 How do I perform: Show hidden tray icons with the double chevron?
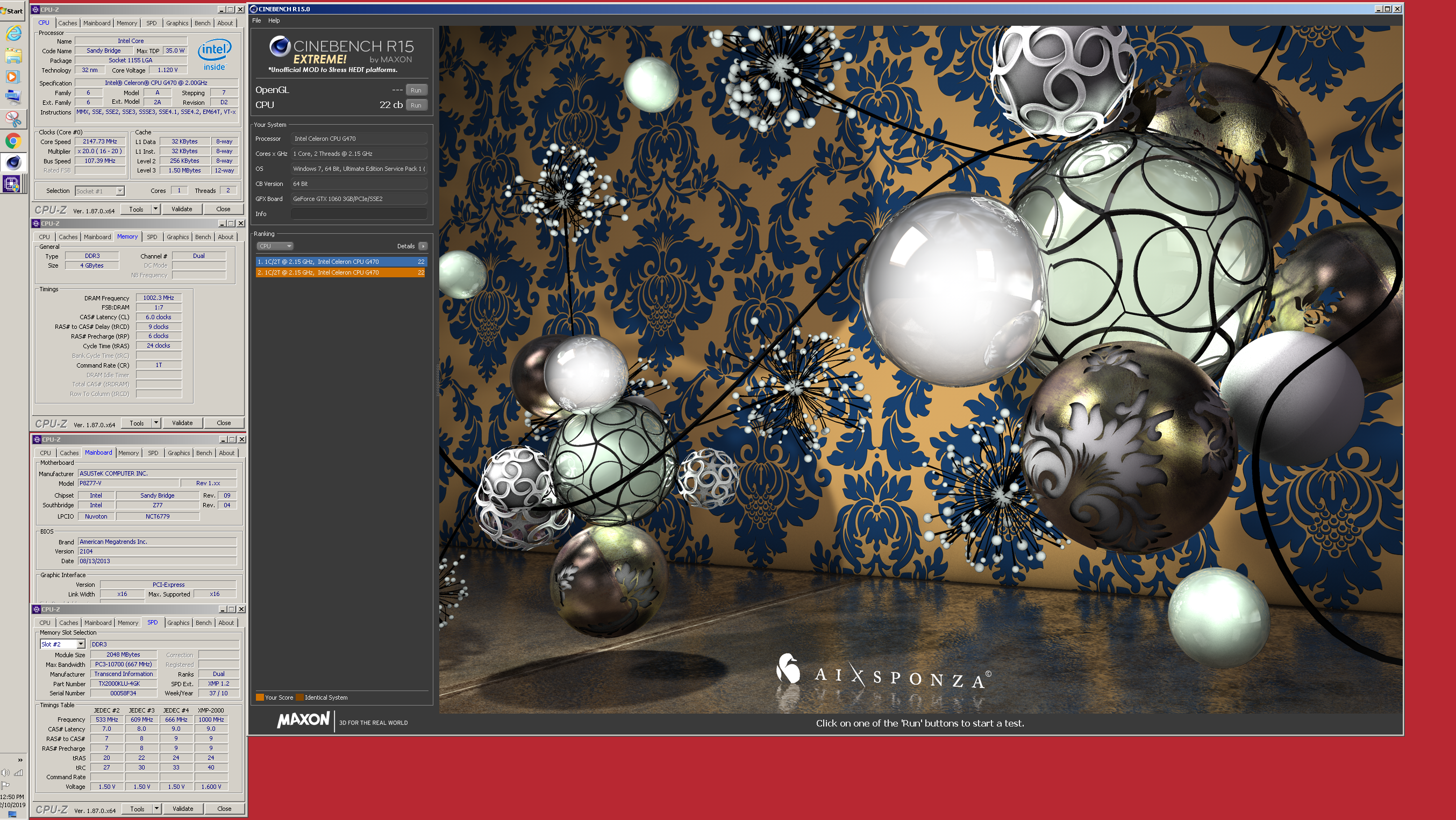pyautogui.click(x=20, y=760)
